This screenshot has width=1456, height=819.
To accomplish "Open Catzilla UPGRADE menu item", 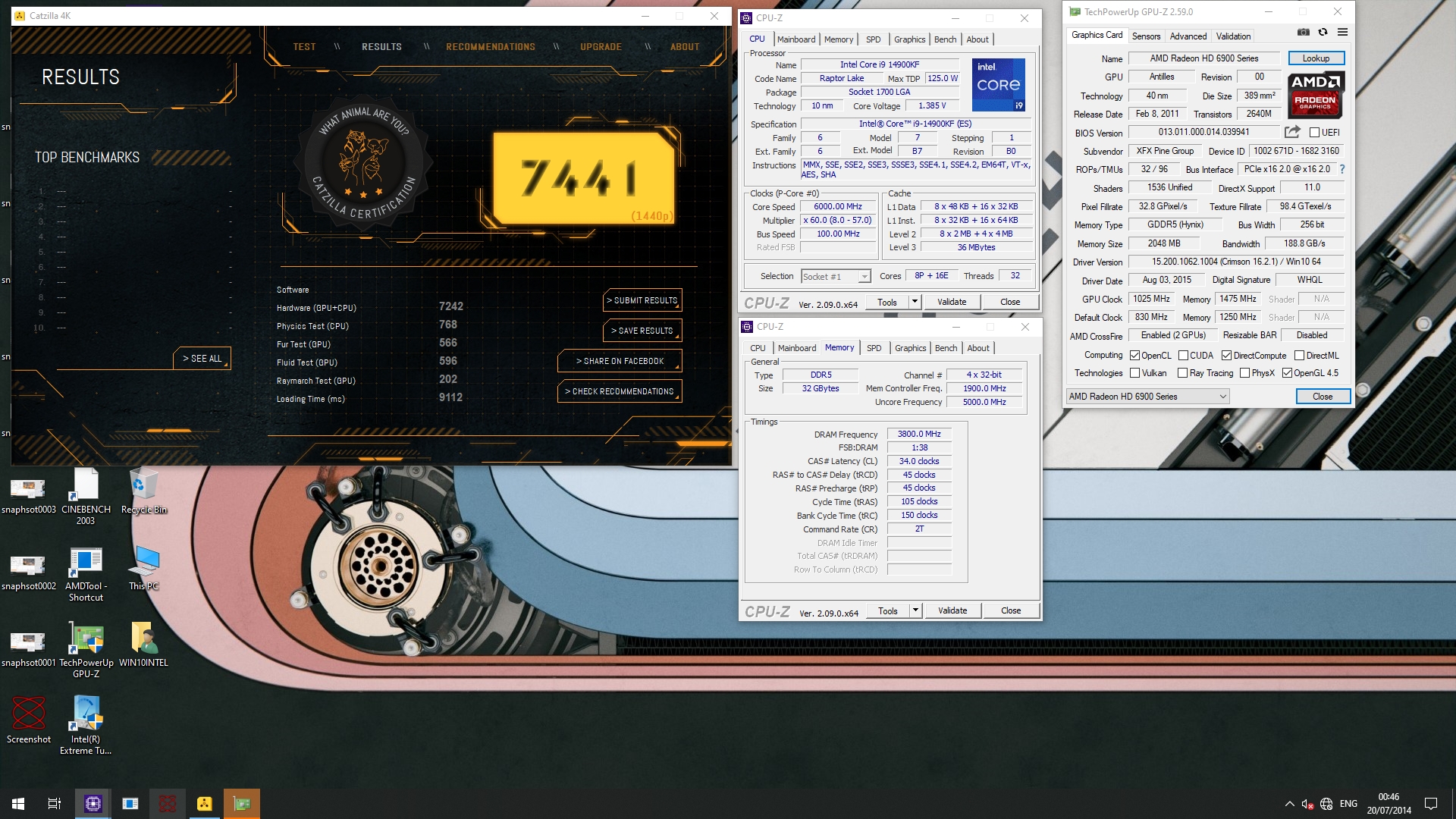I will click(x=601, y=47).
